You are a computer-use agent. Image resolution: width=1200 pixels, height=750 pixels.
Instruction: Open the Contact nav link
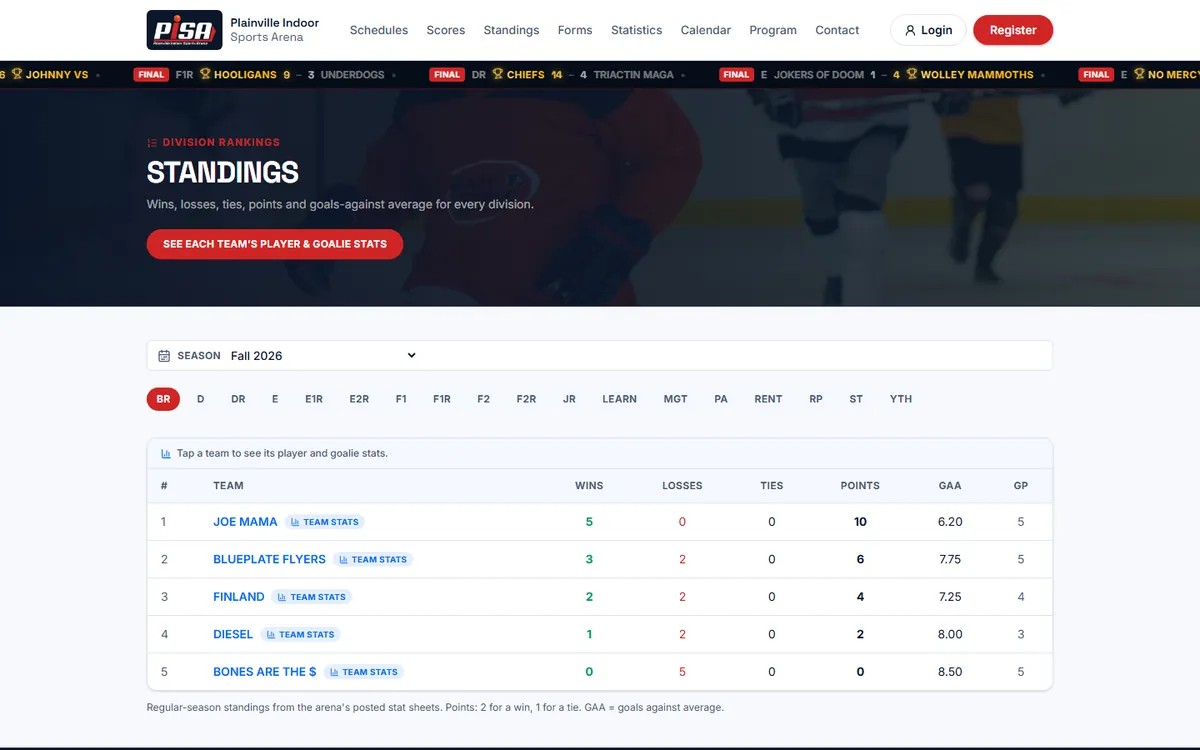coord(837,30)
